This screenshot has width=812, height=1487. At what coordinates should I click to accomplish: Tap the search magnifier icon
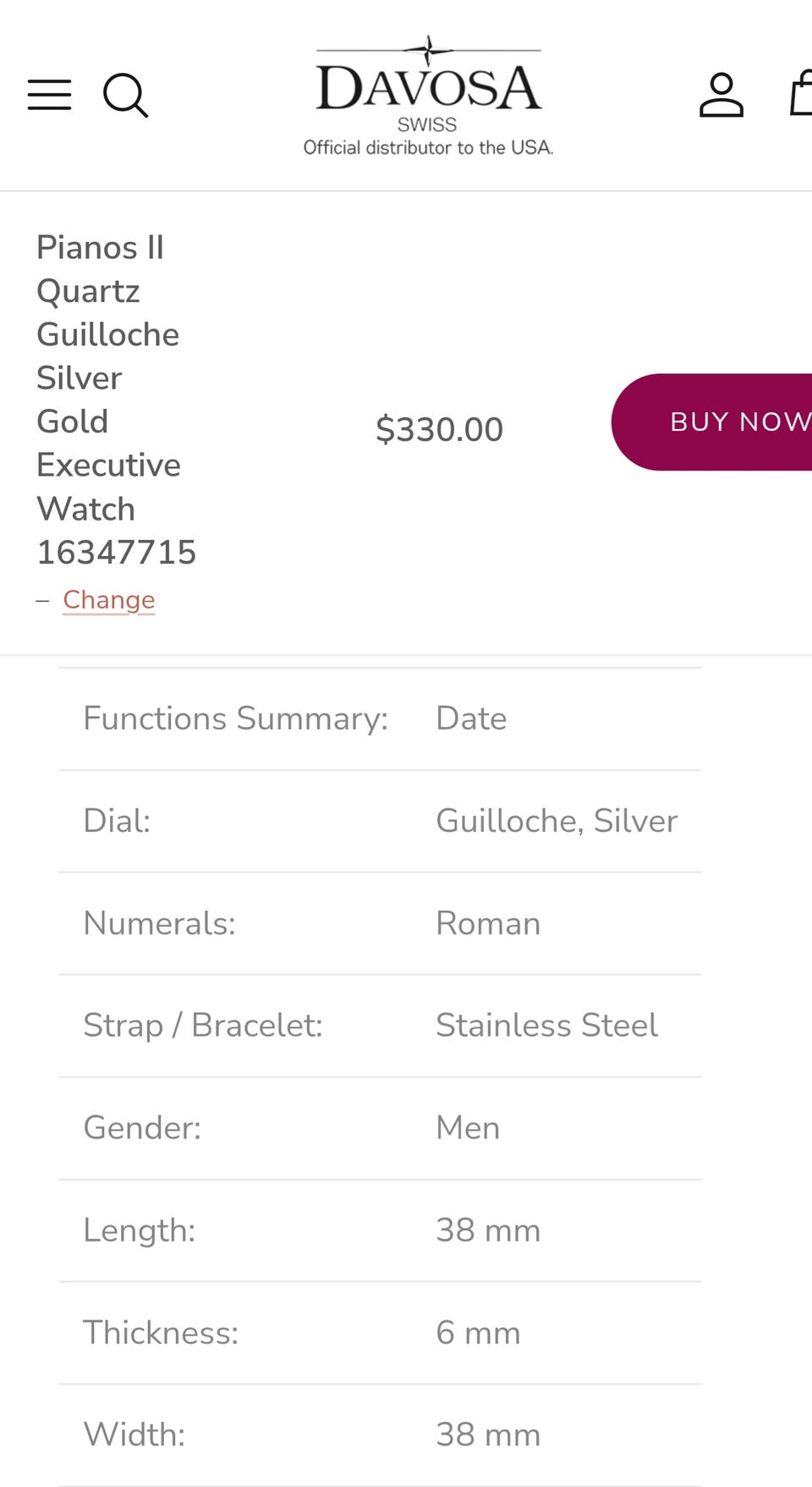pyautogui.click(x=125, y=95)
